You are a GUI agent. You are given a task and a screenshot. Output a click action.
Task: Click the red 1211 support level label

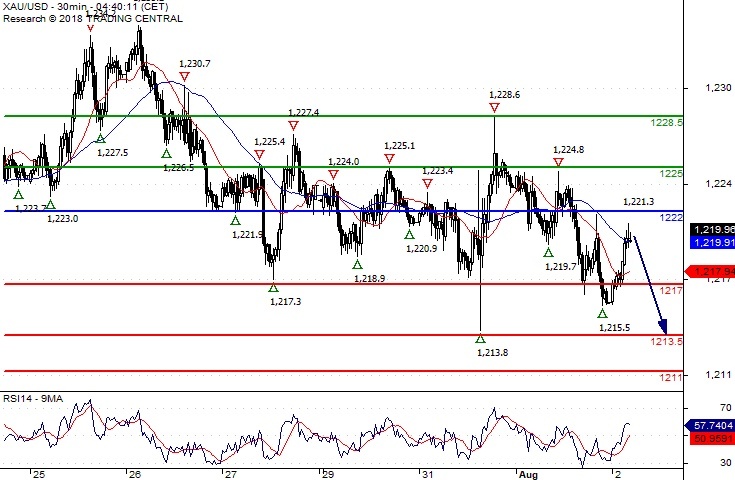[x=671, y=377]
